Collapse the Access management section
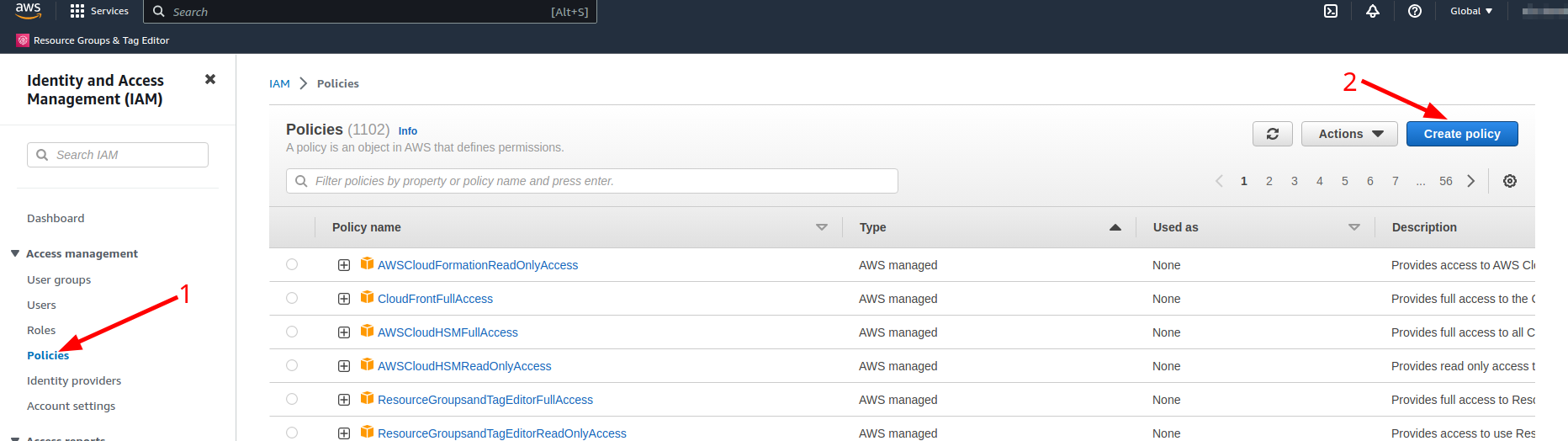 pos(15,253)
